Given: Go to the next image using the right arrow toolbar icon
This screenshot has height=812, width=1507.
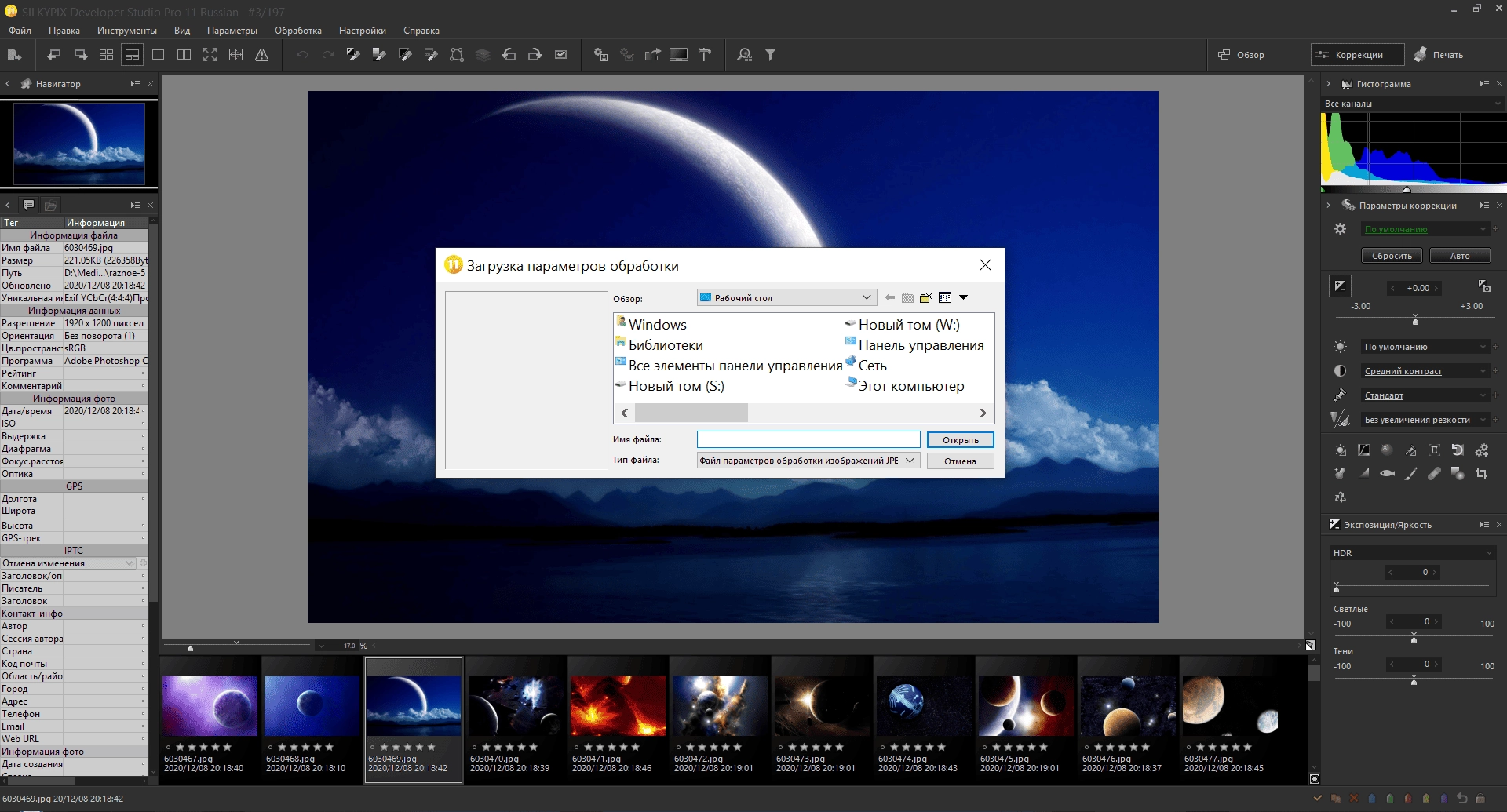Looking at the screenshot, I should 80,55.
